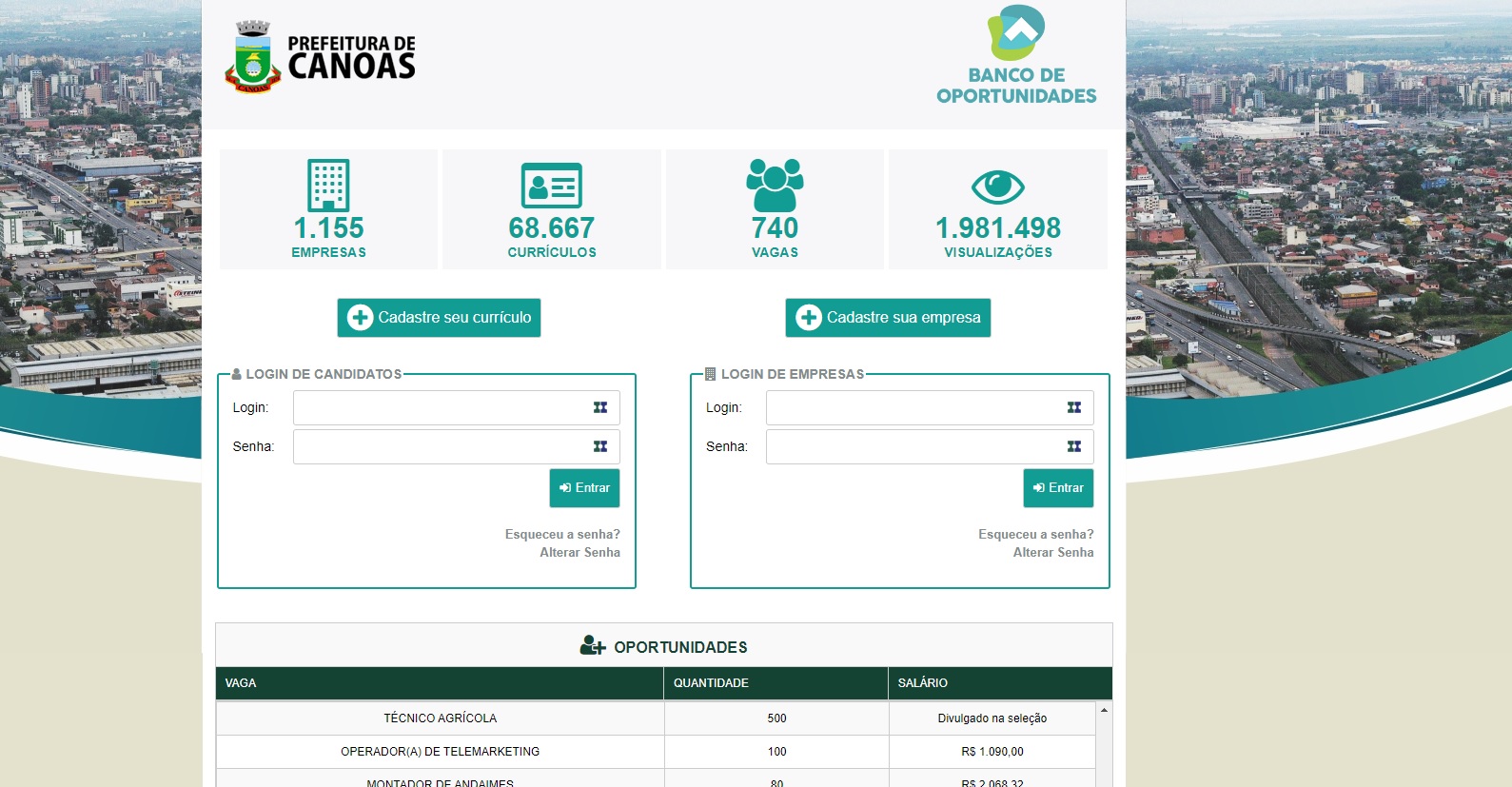
Task: Click the people group icon above Vagas
Action: coord(775,185)
